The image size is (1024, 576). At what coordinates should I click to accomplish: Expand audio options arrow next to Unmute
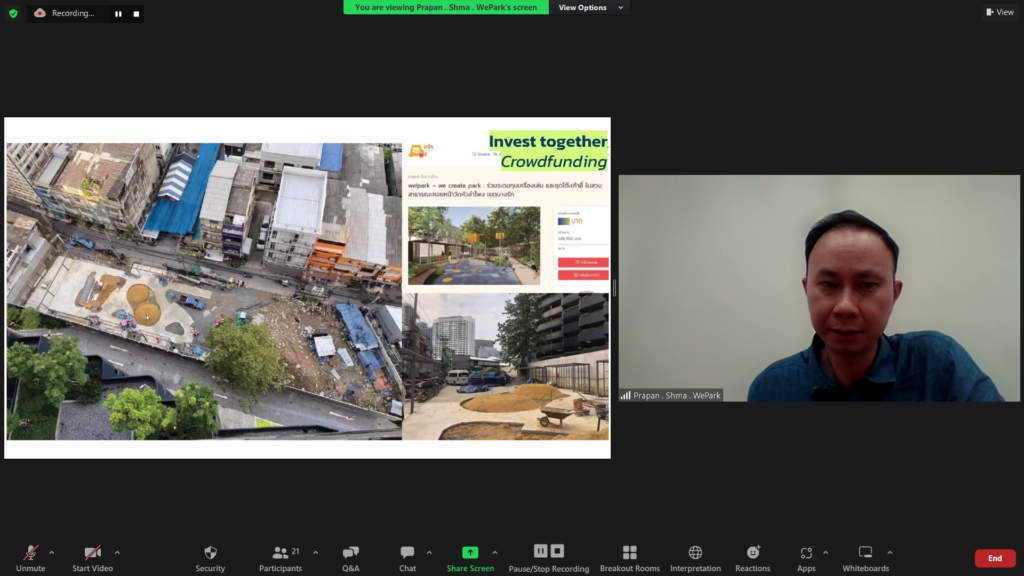pyautogui.click(x=52, y=552)
